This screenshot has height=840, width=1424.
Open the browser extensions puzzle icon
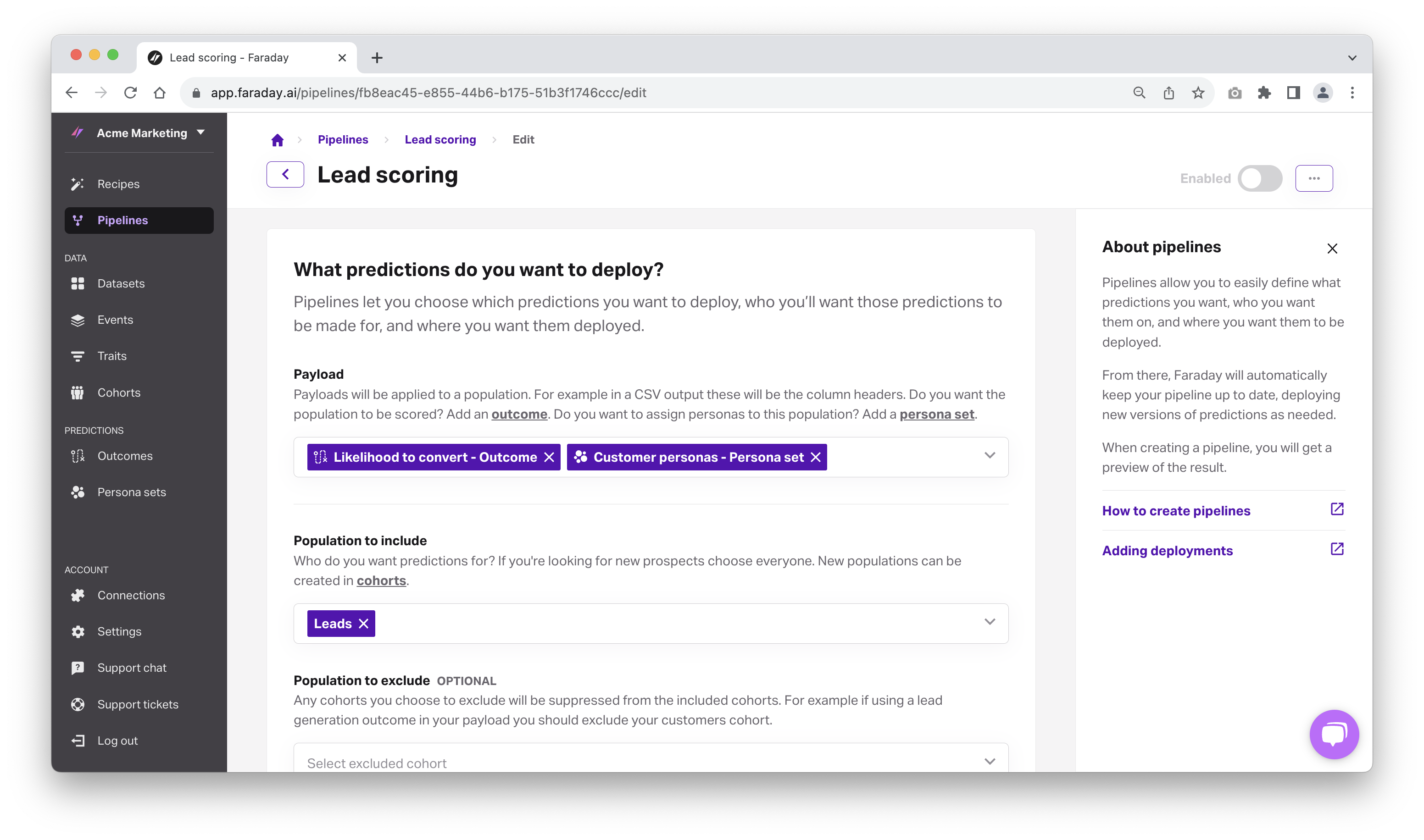1264,93
